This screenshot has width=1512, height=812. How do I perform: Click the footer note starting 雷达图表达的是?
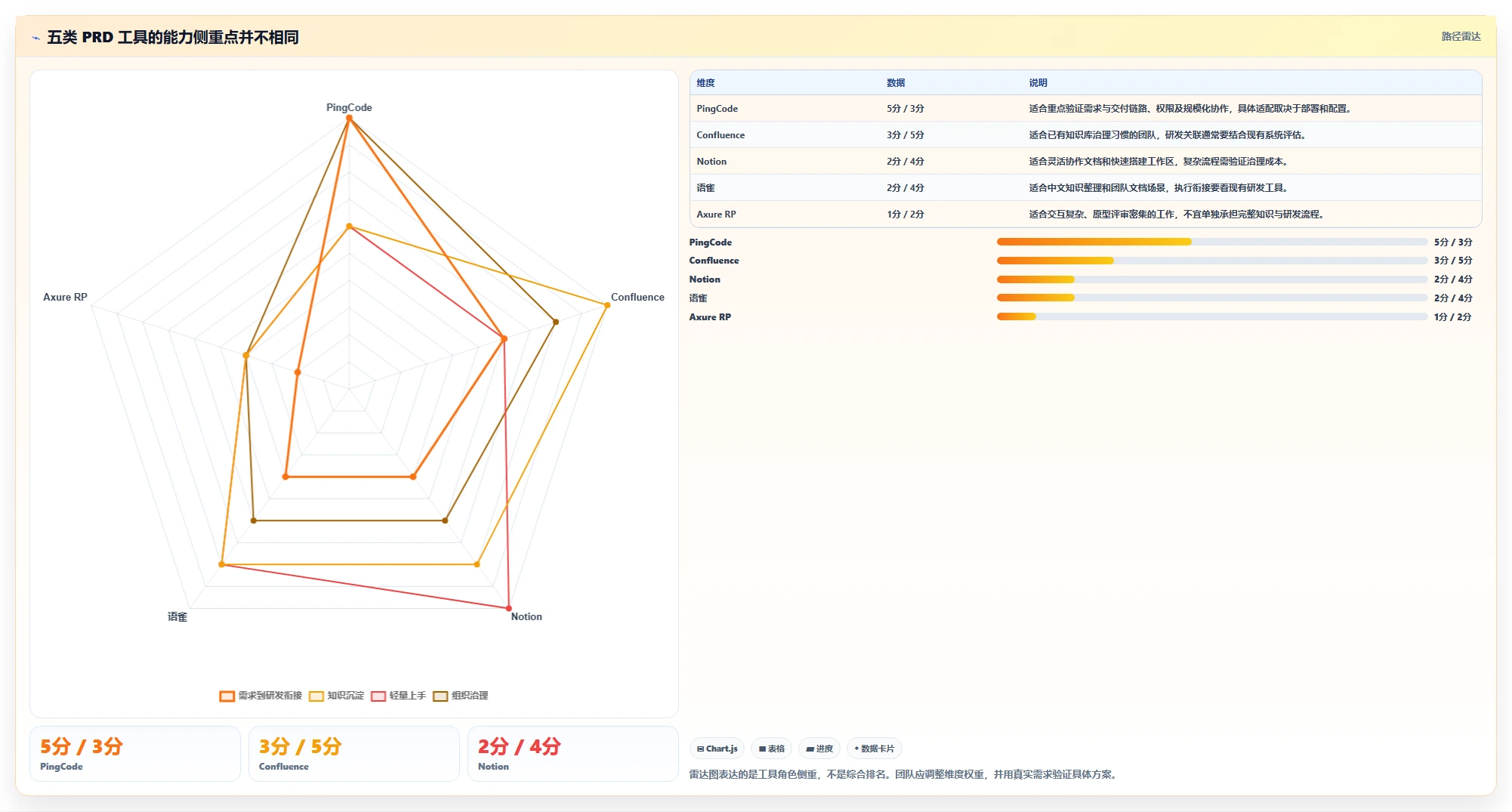905,774
